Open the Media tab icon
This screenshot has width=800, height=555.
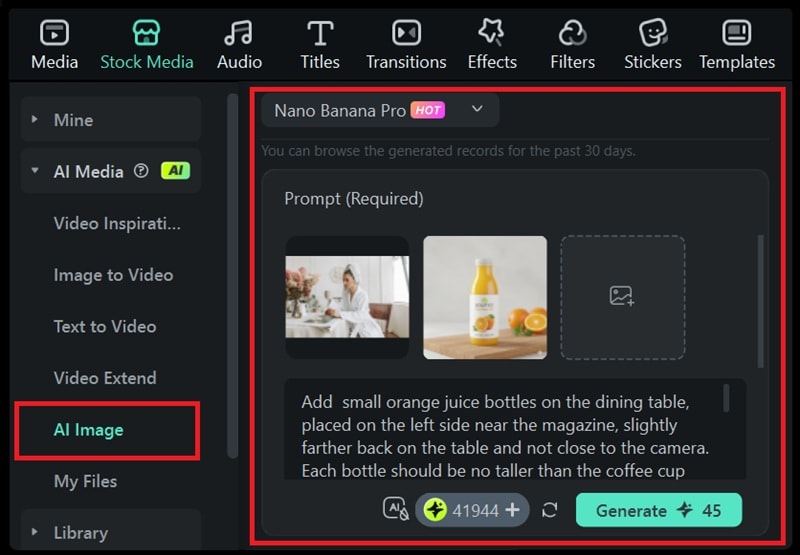(54, 33)
